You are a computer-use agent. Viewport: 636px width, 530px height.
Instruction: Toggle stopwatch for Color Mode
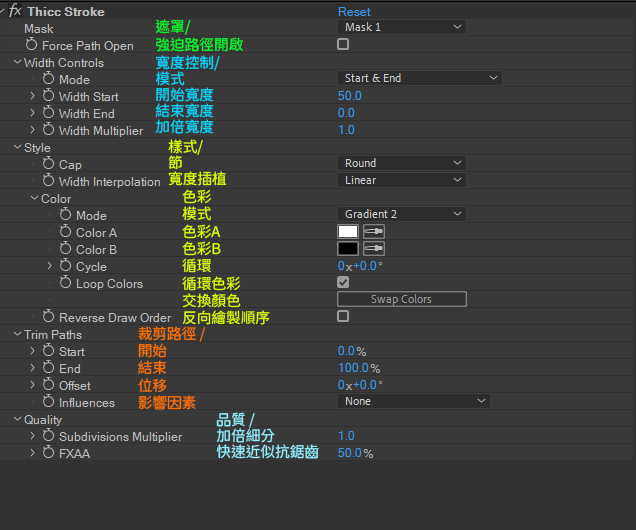tap(65, 215)
